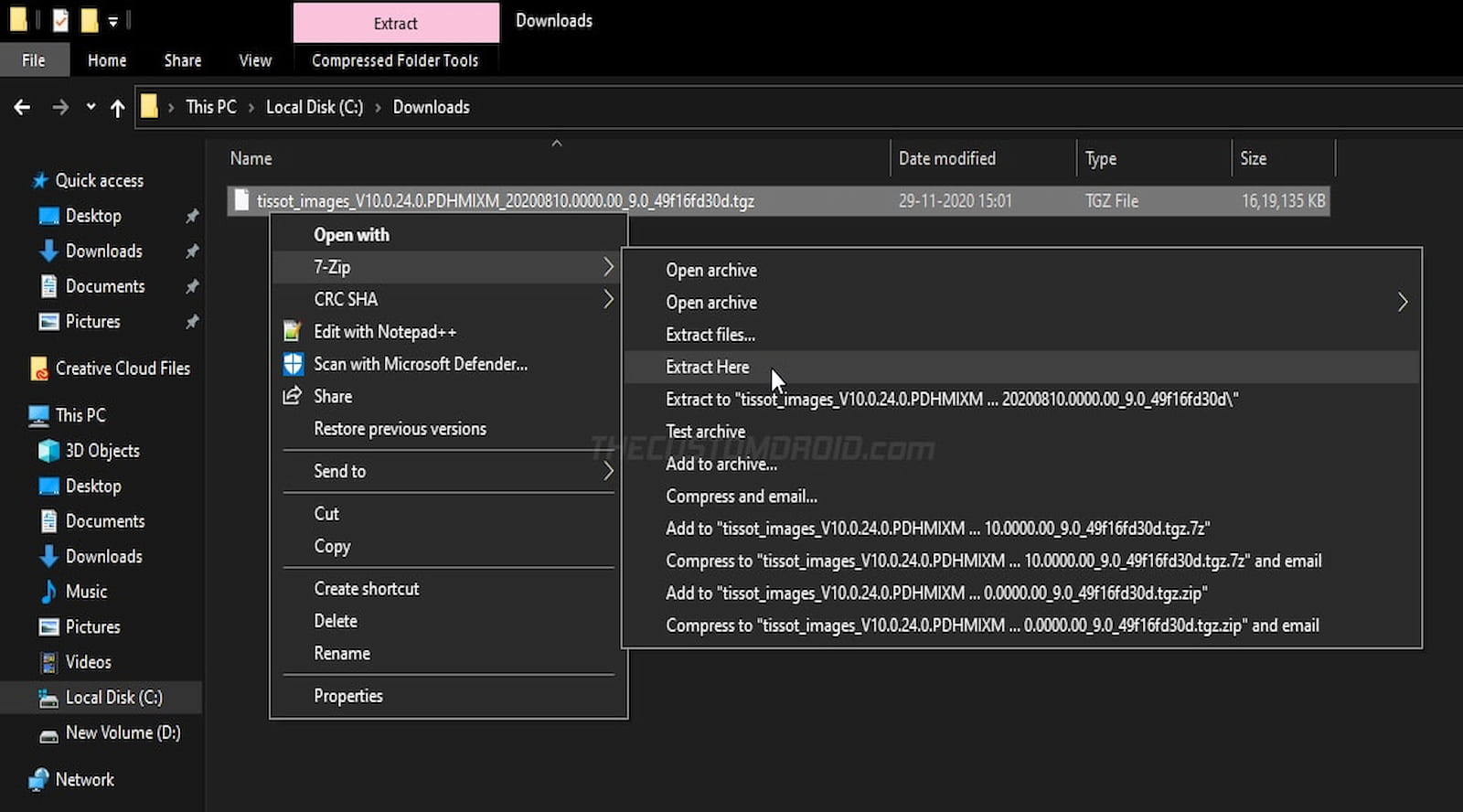The image size is (1463, 812).
Task: Choose Extract Here from 7-Zip menu
Action: click(x=707, y=367)
